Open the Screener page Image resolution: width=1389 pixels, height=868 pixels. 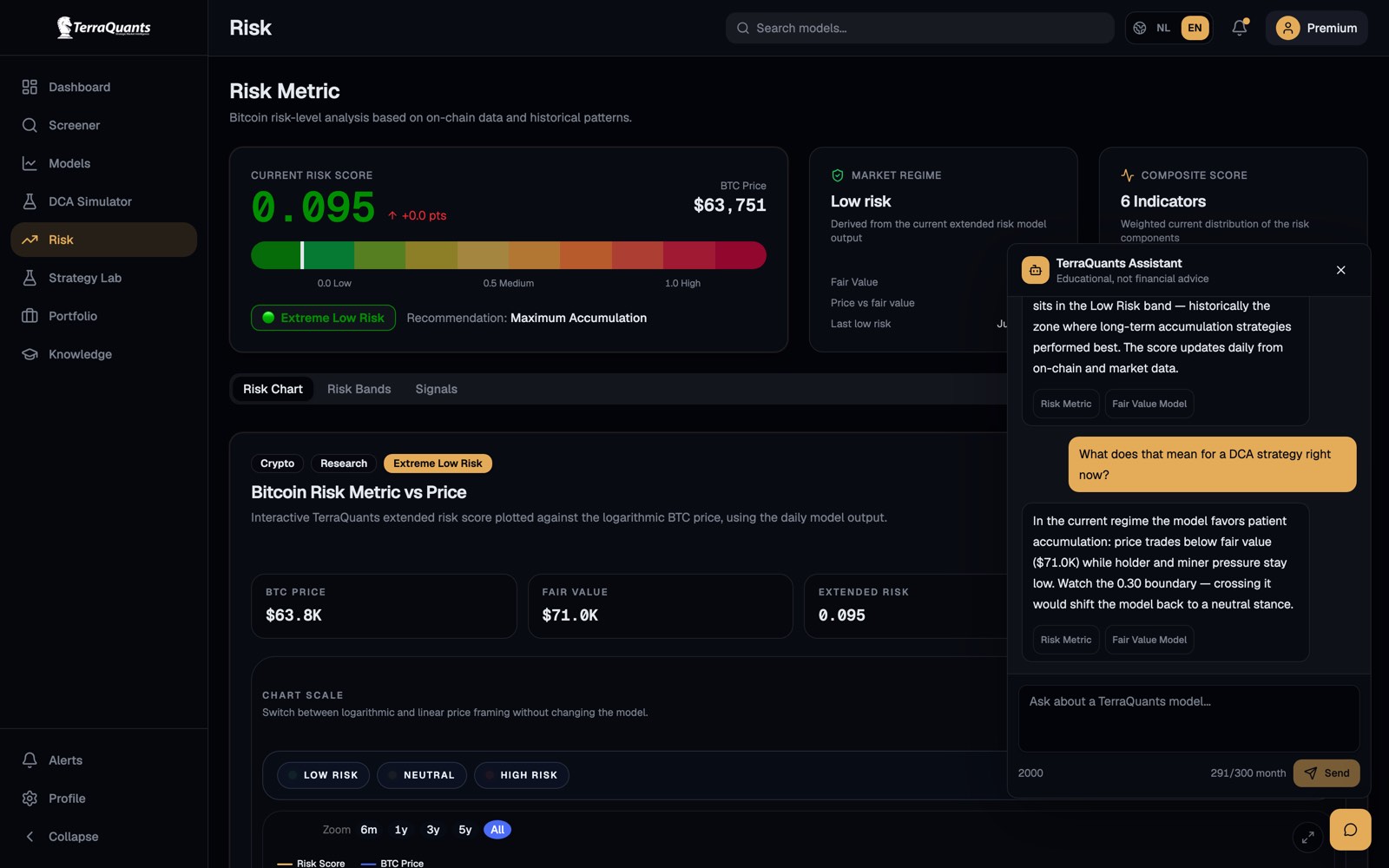pyautogui.click(x=103, y=125)
